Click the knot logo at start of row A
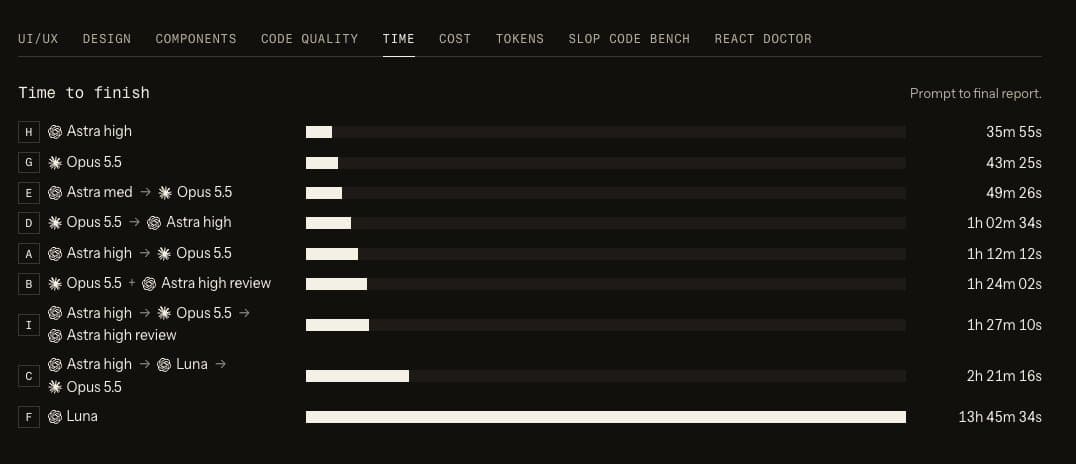Image resolution: width=1076 pixels, height=464 pixels. click(x=55, y=254)
